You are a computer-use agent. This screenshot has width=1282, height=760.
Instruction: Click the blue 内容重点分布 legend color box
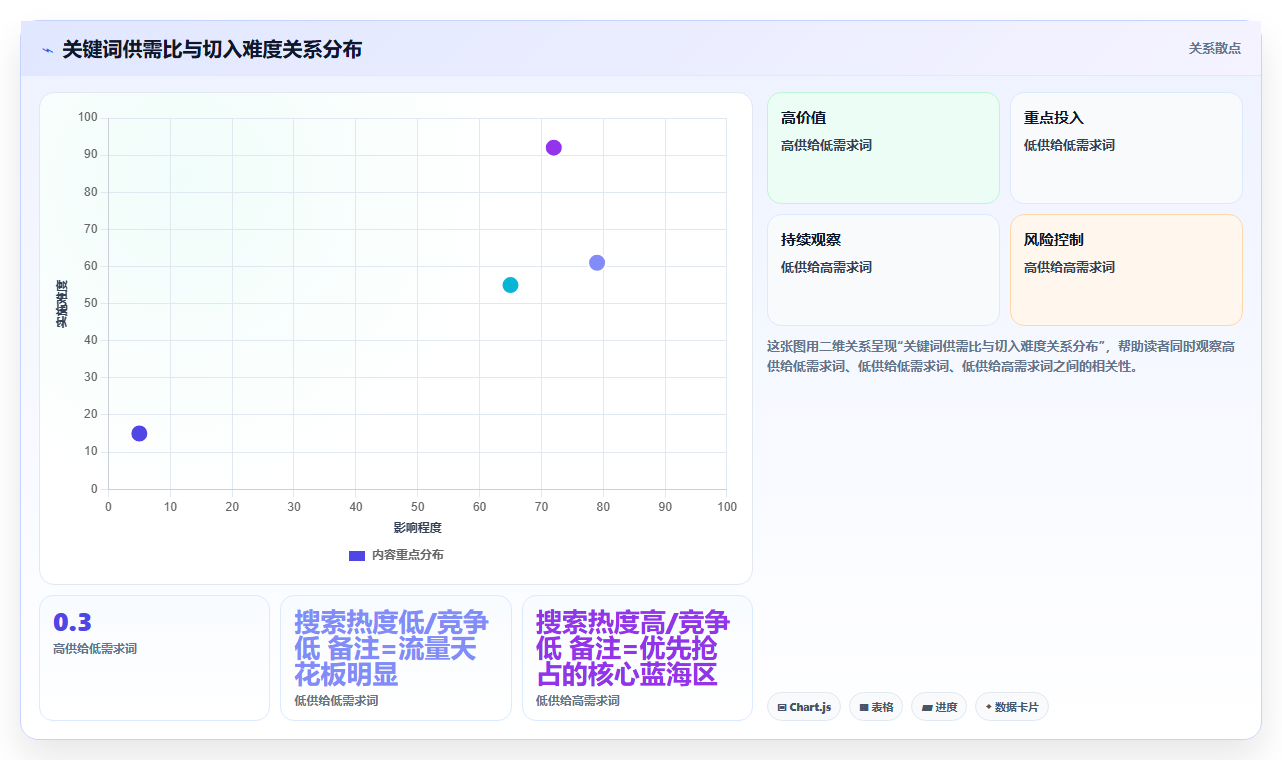(x=357, y=555)
